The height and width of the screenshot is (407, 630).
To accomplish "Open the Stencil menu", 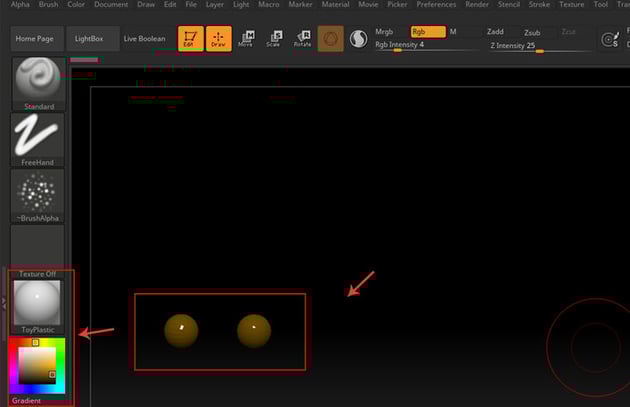I will [509, 4].
